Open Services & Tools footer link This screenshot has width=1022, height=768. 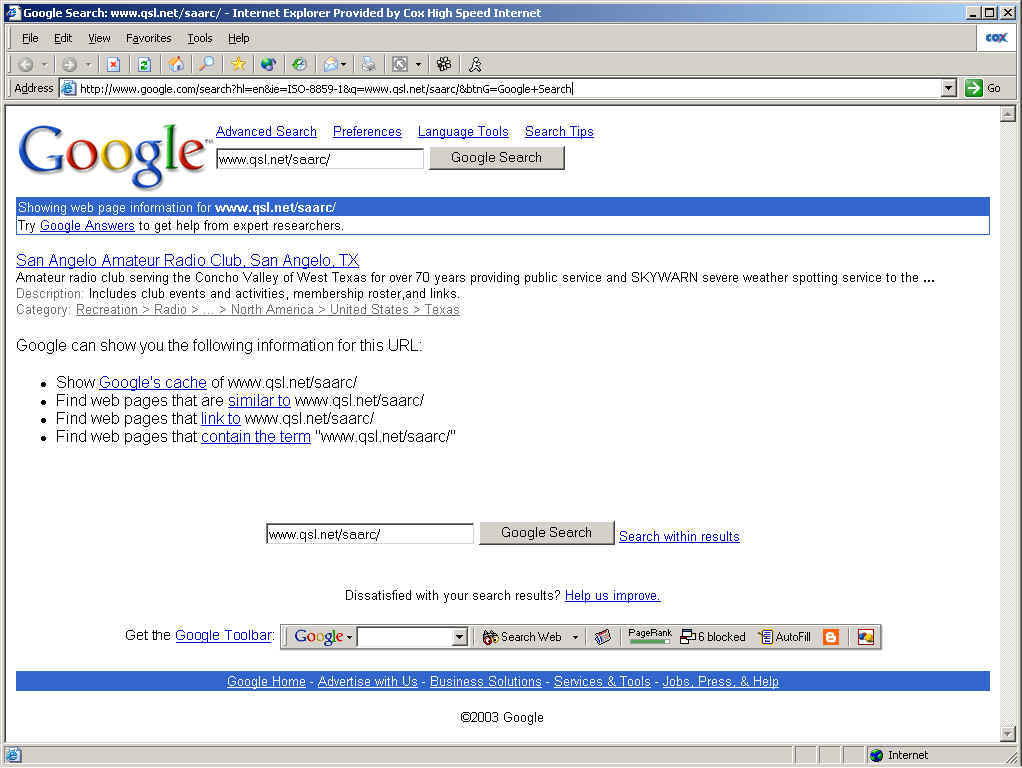(602, 681)
